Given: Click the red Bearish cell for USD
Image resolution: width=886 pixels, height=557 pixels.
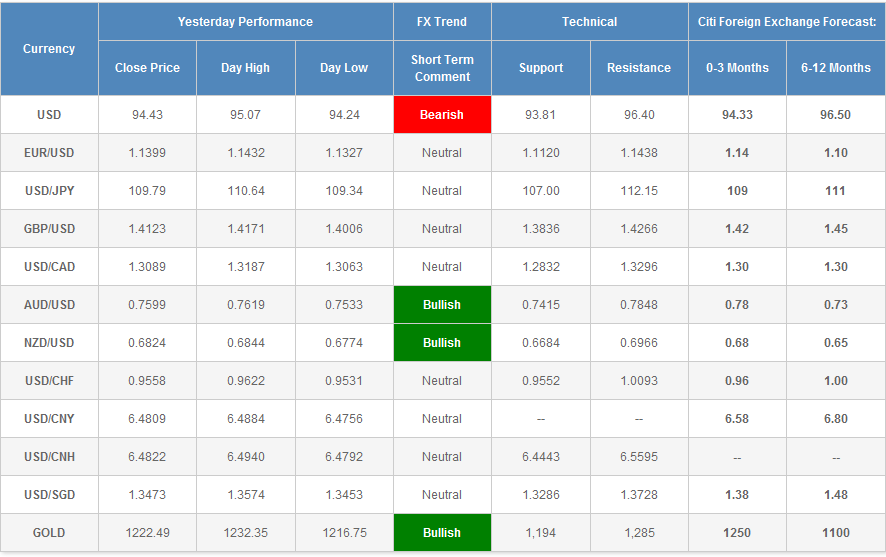Looking at the screenshot, I should click(x=442, y=115).
